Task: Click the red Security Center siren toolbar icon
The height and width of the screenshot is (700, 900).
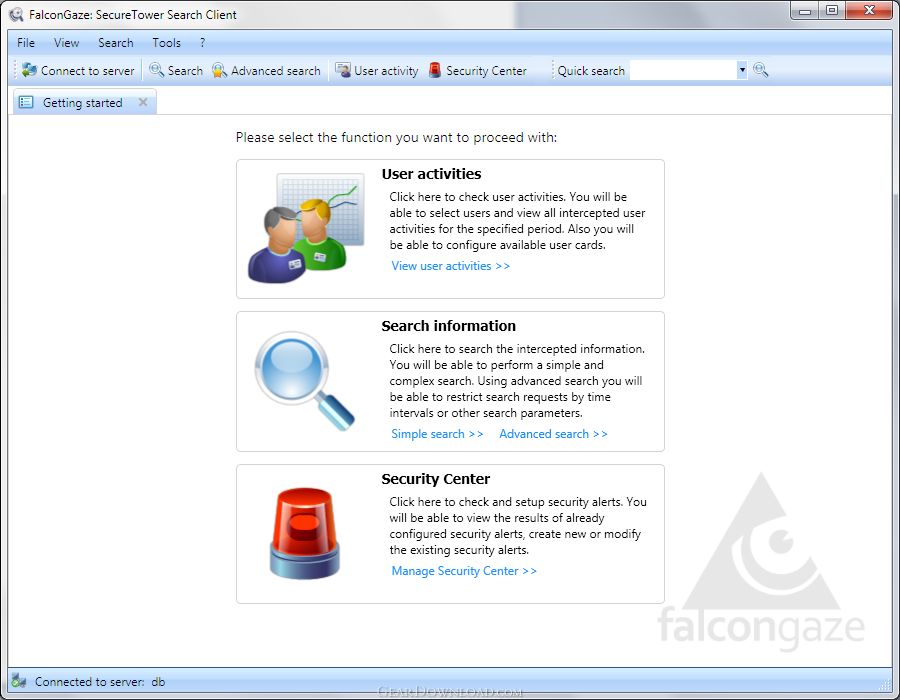Action: pos(436,70)
